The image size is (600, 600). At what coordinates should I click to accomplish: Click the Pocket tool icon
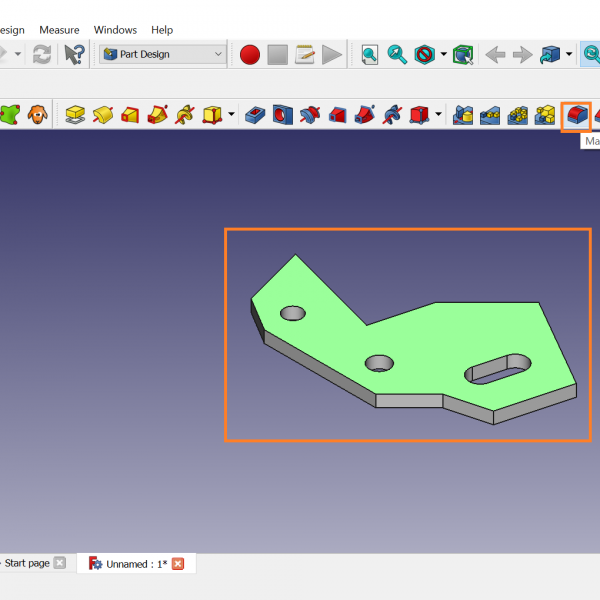[256, 115]
